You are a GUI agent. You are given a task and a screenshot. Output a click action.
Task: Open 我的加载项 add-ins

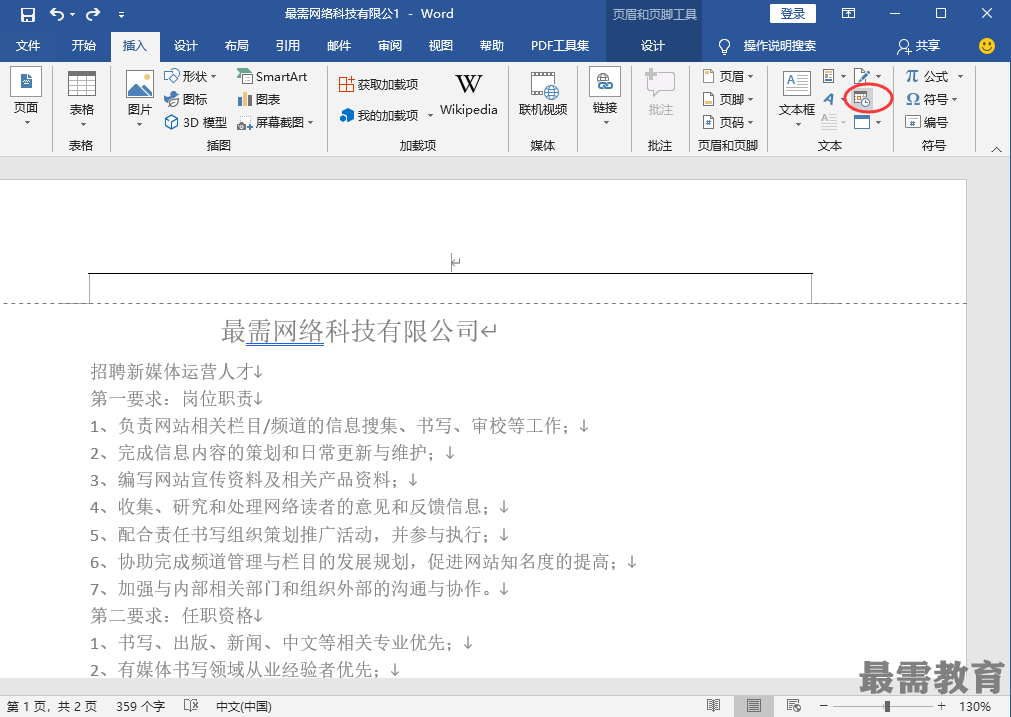380,115
